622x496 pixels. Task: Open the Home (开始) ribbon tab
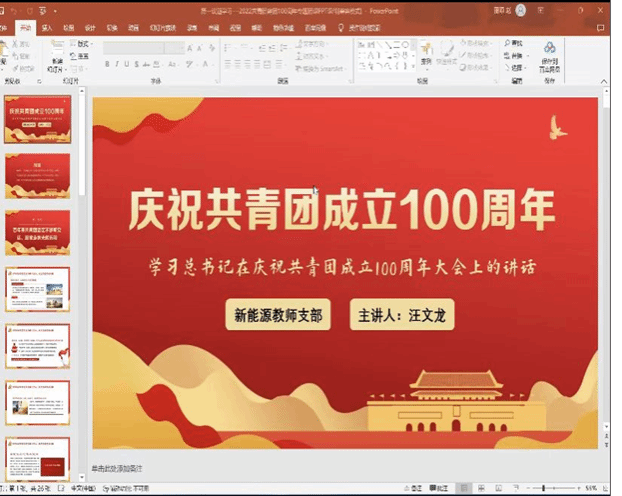(x=24, y=29)
